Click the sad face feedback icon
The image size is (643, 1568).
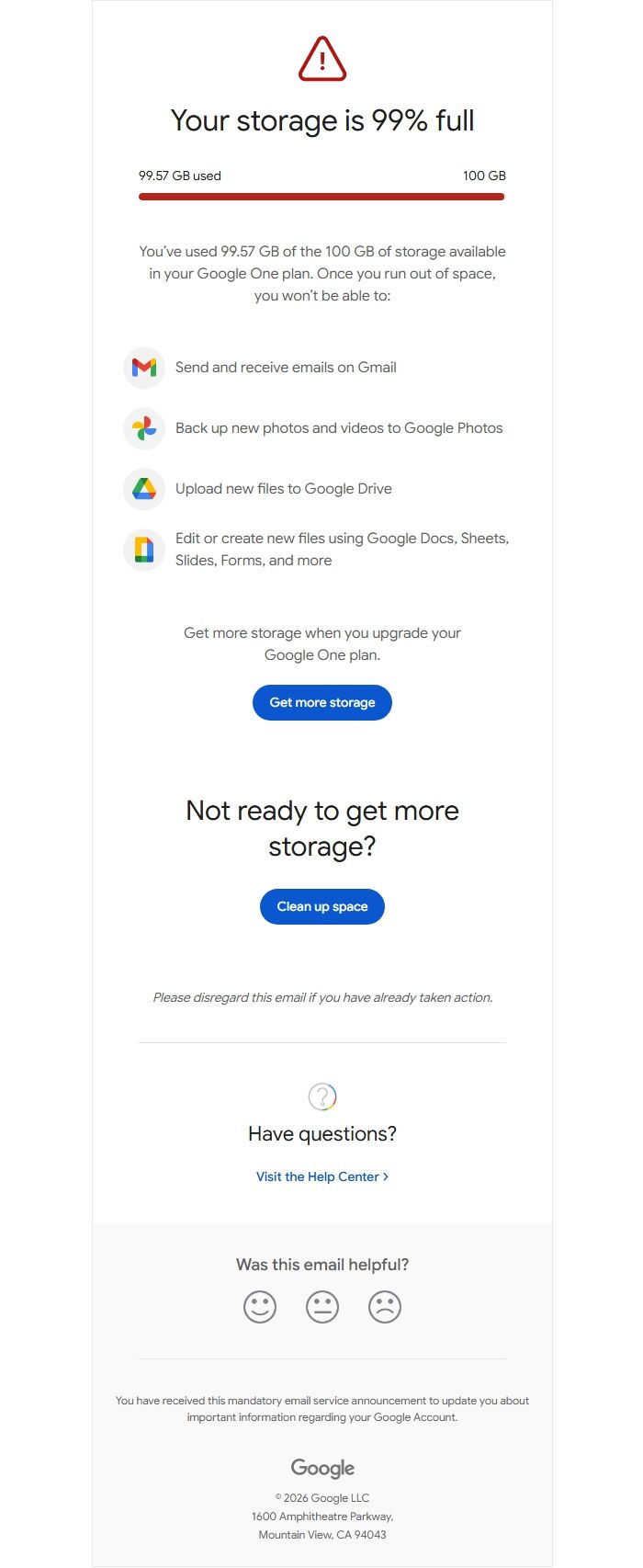(x=385, y=1306)
